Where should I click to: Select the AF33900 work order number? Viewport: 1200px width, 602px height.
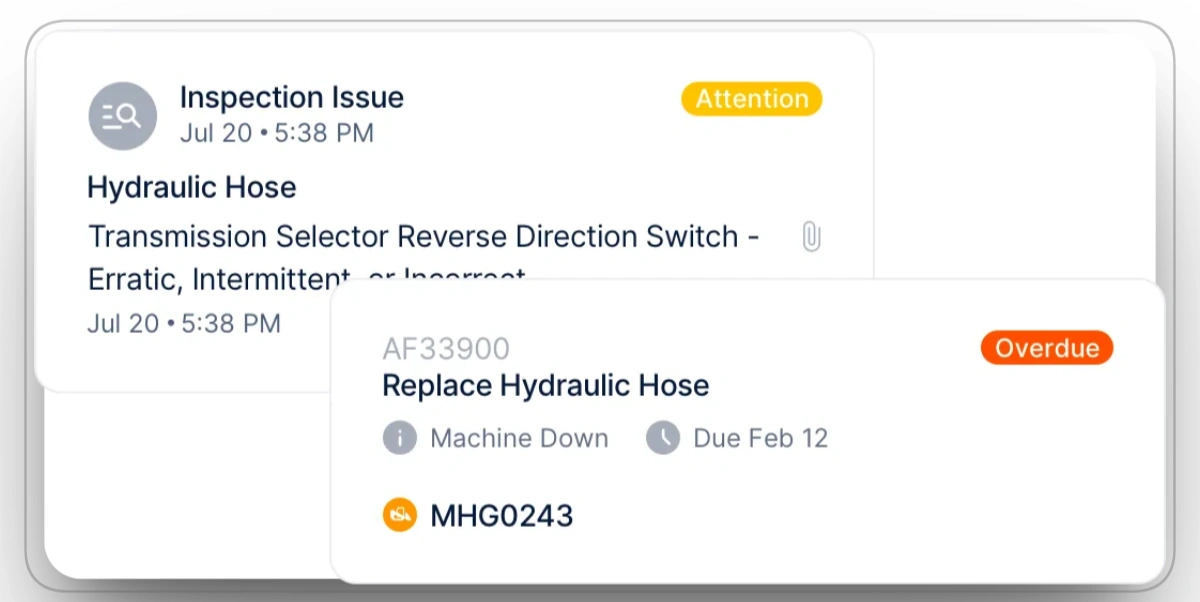tap(446, 348)
